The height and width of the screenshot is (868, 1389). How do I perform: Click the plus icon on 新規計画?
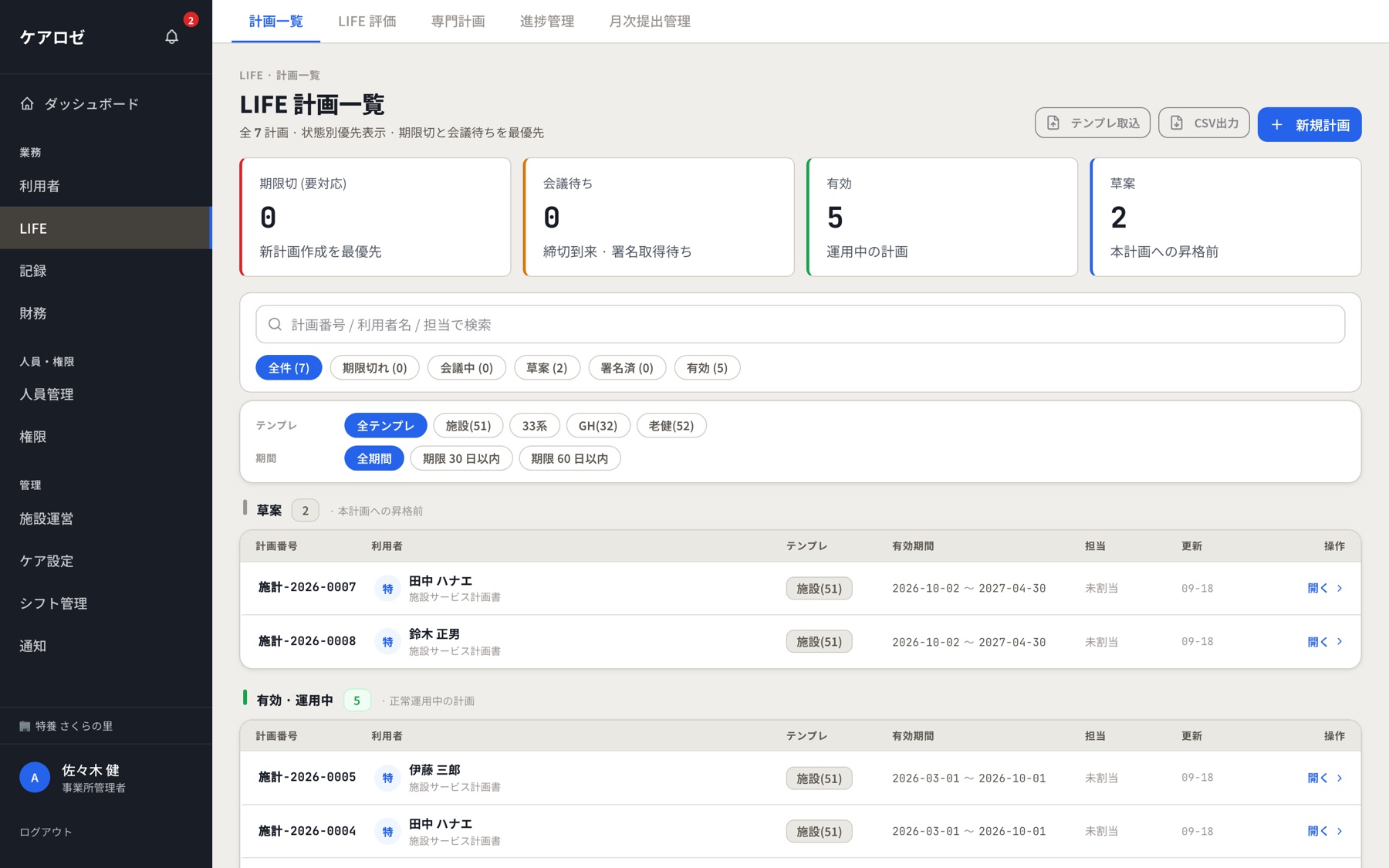tap(1277, 124)
